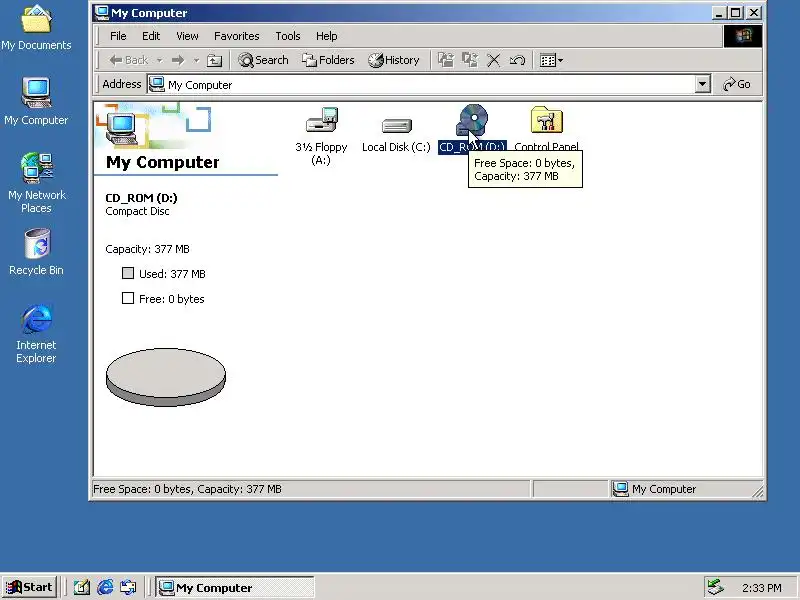Open the View menu
The image size is (800, 600).
coord(187,36)
